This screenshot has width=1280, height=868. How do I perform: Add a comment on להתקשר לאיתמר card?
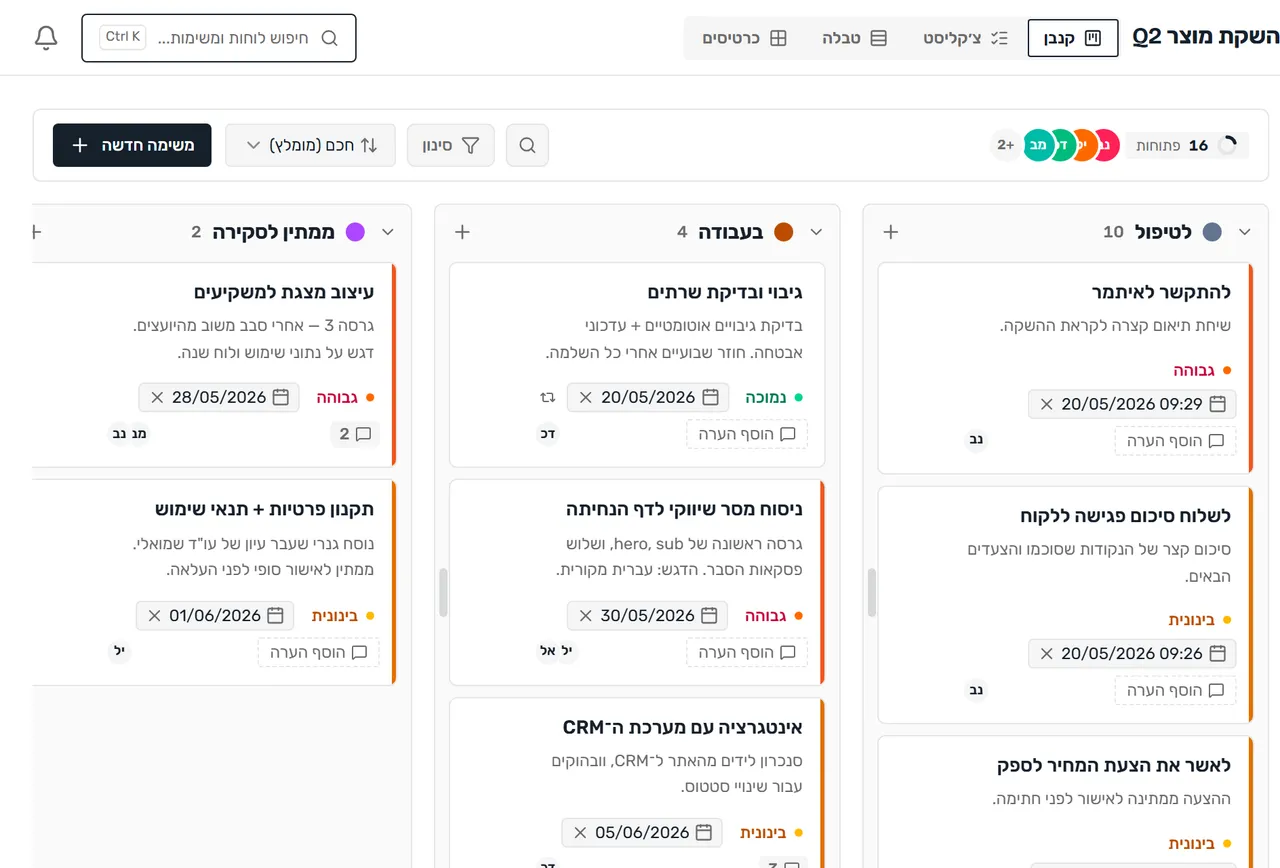1175,440
